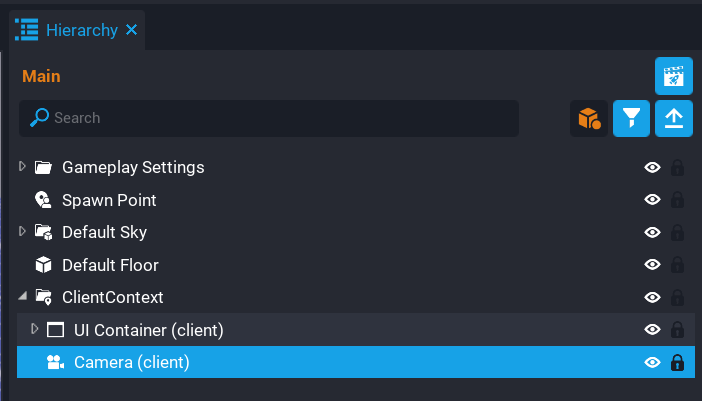Screen dimensions: 702x401
Task: Click the Camera (client) camera icon
Action: pyautogui.click(x=55, y=362)
